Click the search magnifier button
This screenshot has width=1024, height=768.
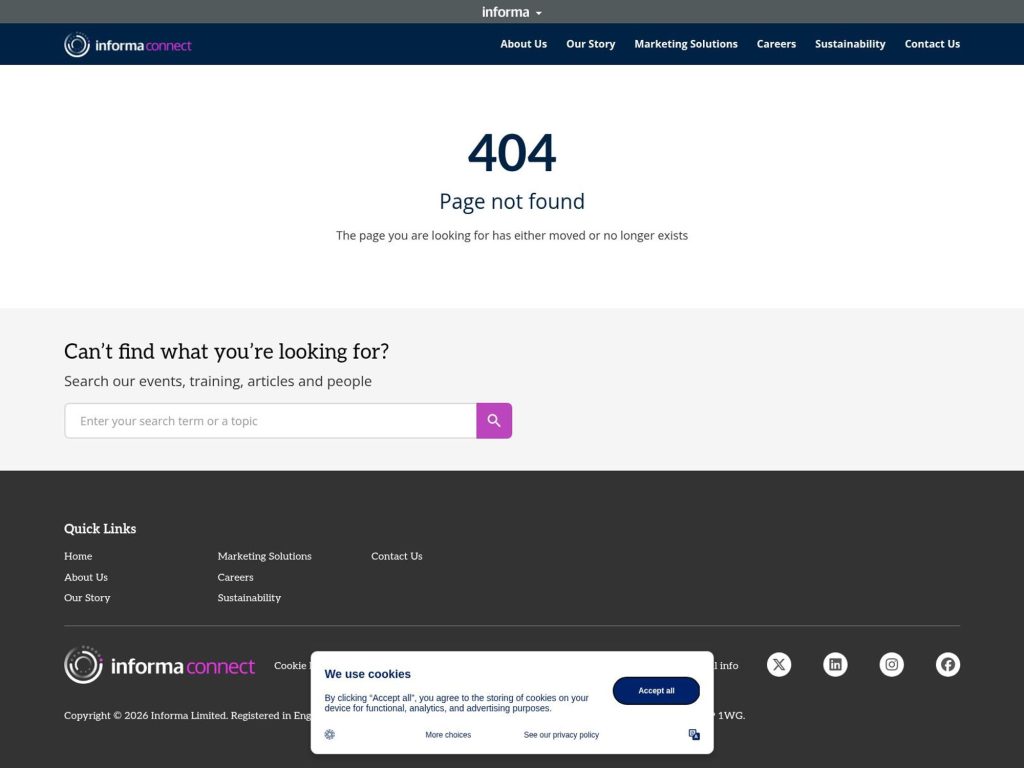[493, 420]
